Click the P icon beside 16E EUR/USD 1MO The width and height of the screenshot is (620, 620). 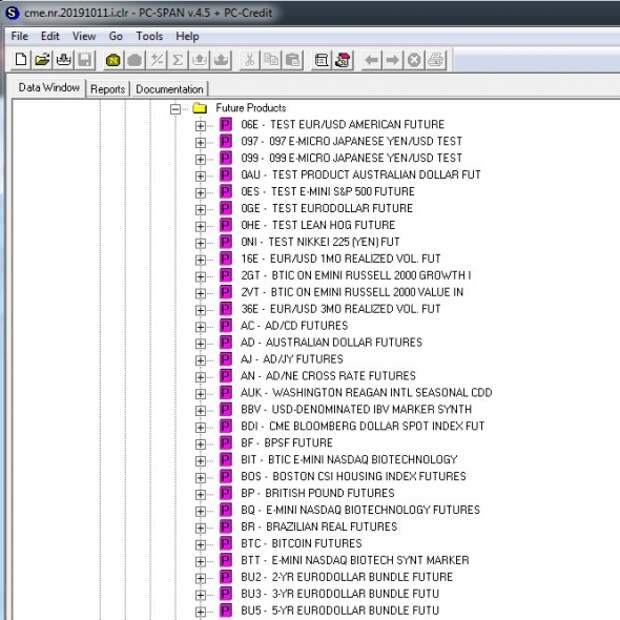click(x=226, y=259)
